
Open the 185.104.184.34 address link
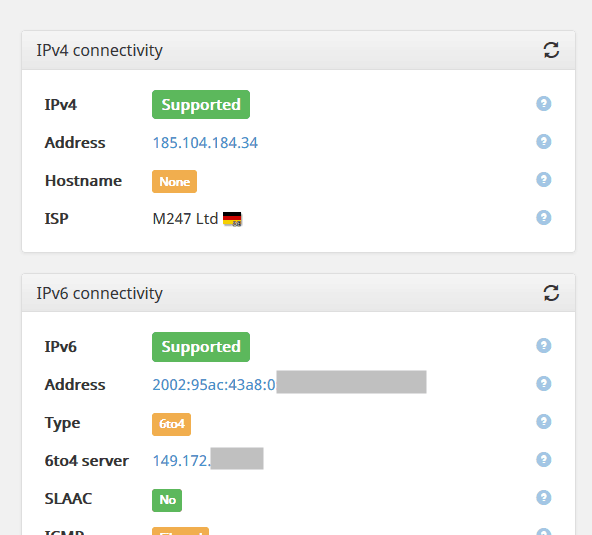(x=205, y=143)
